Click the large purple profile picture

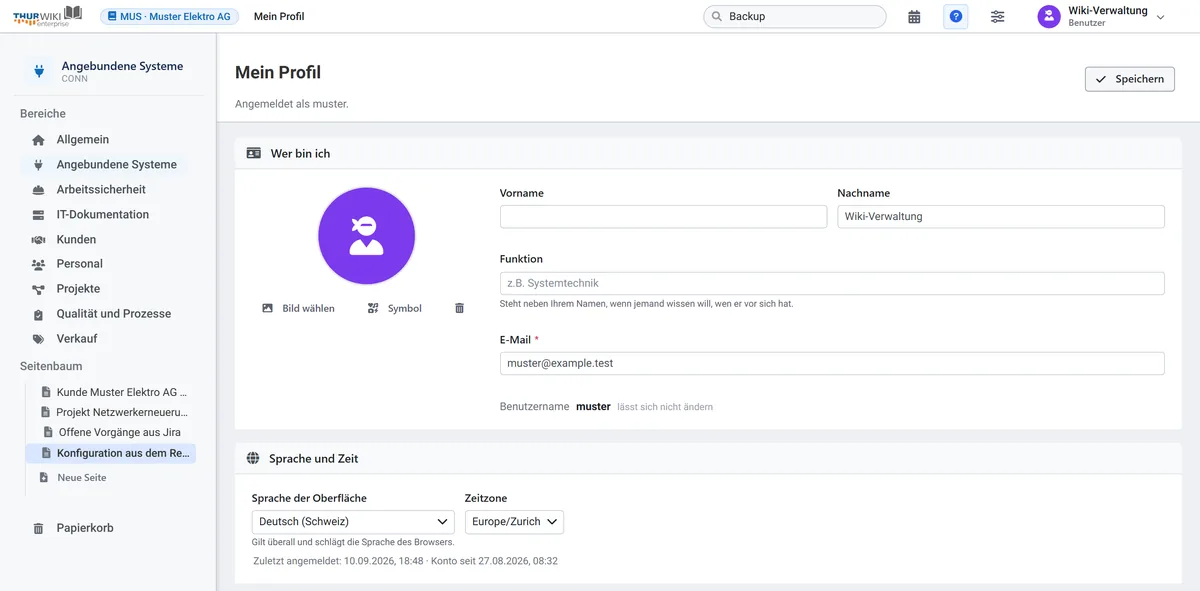[x=366, y=236]
